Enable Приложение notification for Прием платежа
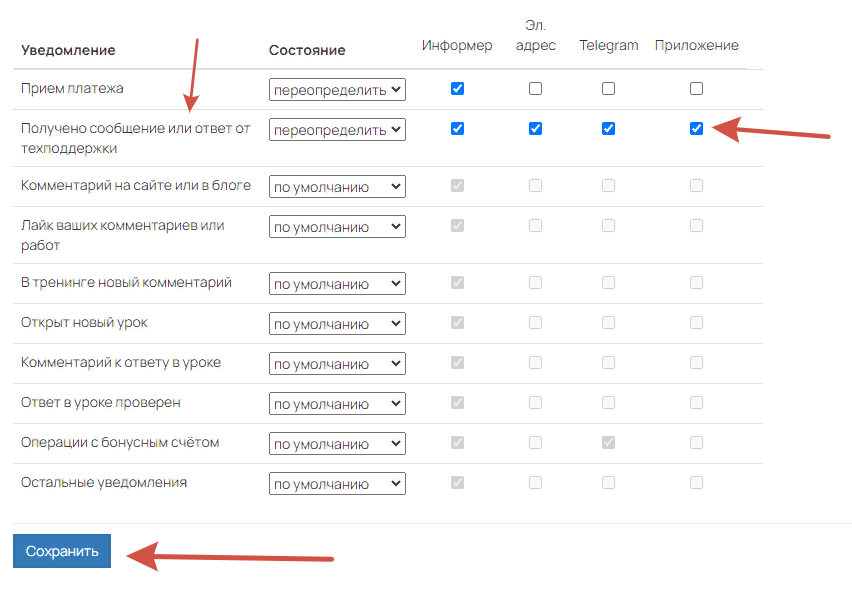The width and height of the screenshot is (852, 600). point(696,88)
